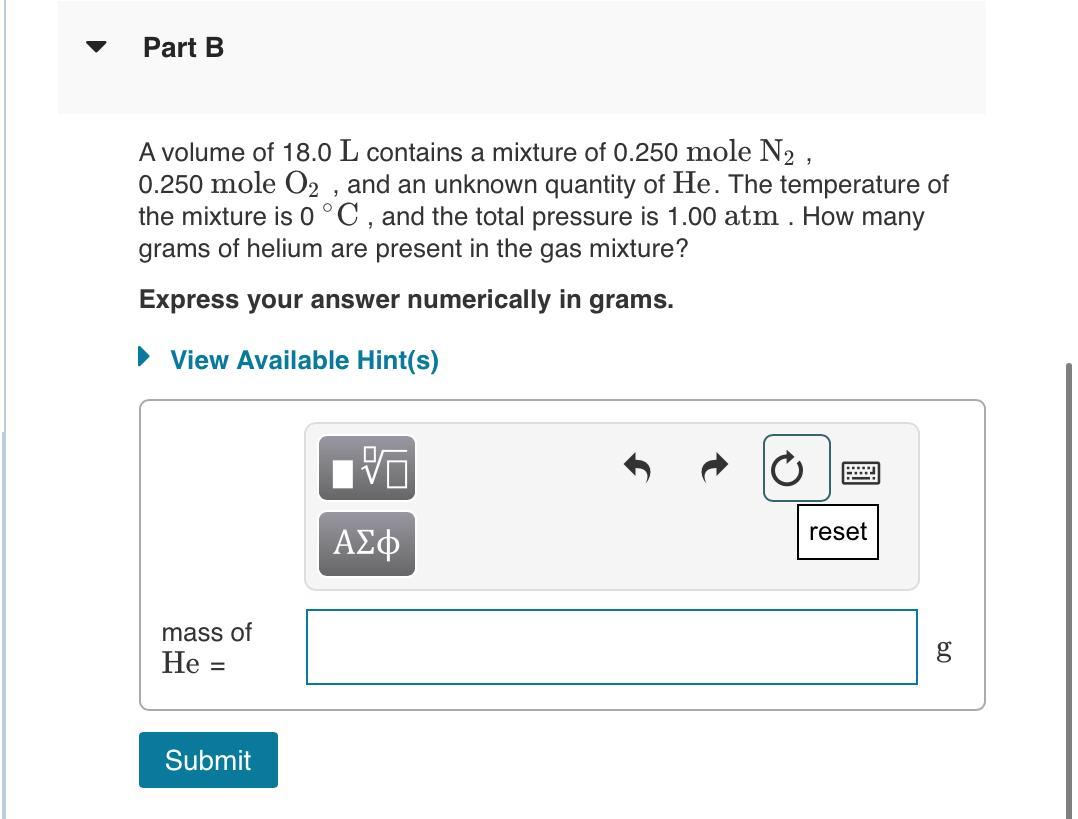Reset the answer editor with circular arrow
Viewport: 1078px width, 819px height.
[x=795, y=466]
